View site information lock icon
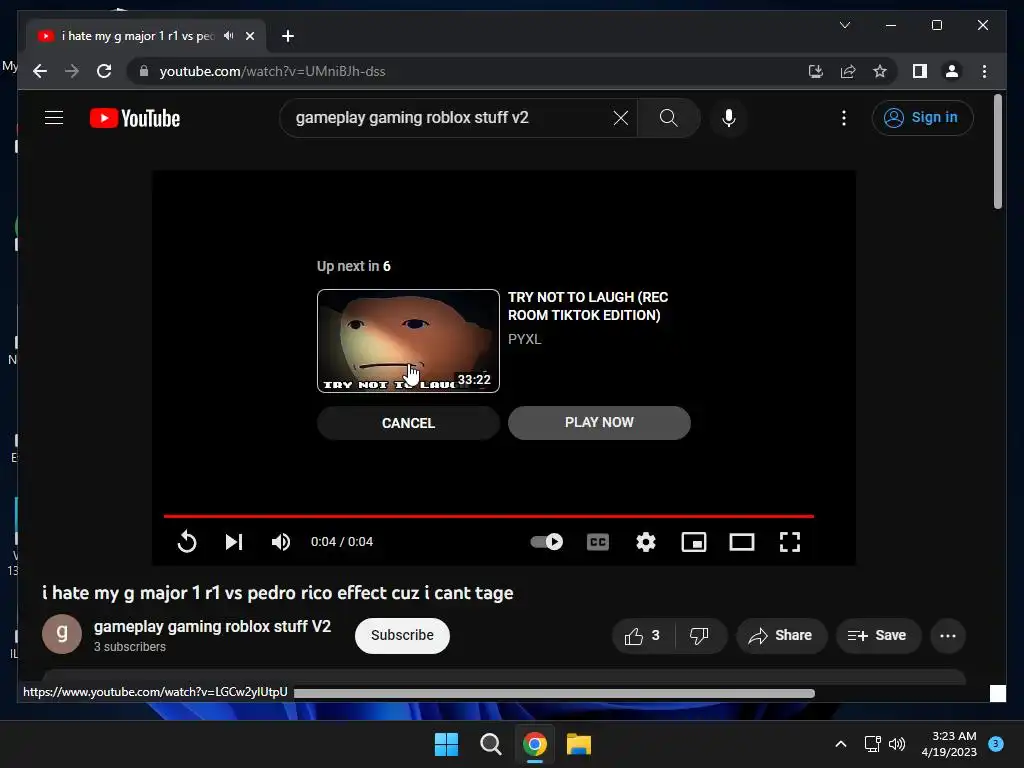This screenshot has height=768, width=1024. coord(144,71)
